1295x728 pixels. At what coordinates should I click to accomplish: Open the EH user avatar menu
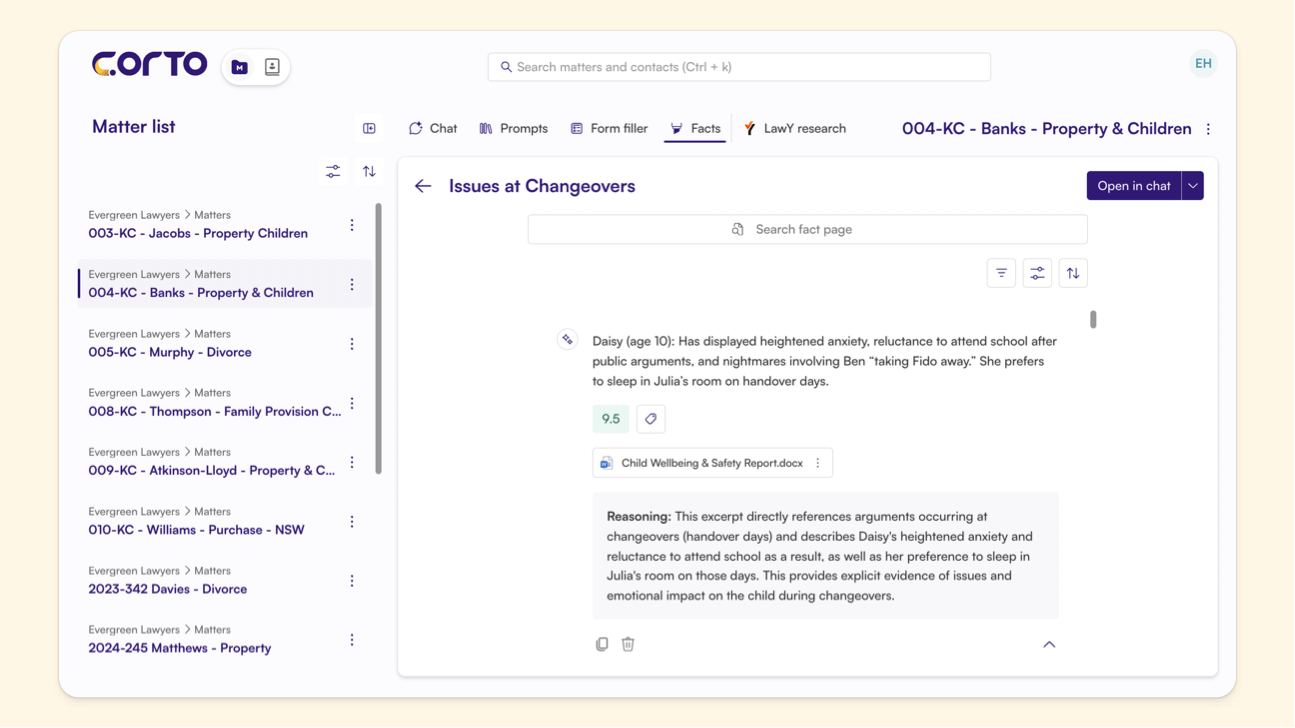click(1203, 64)
